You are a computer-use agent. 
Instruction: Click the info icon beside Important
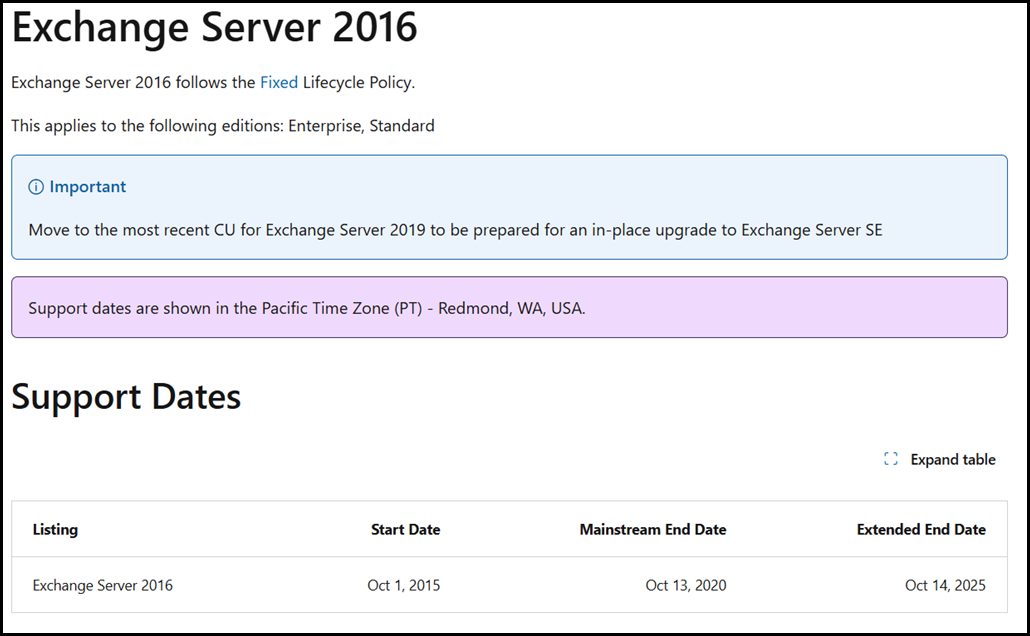click(36, 187)
